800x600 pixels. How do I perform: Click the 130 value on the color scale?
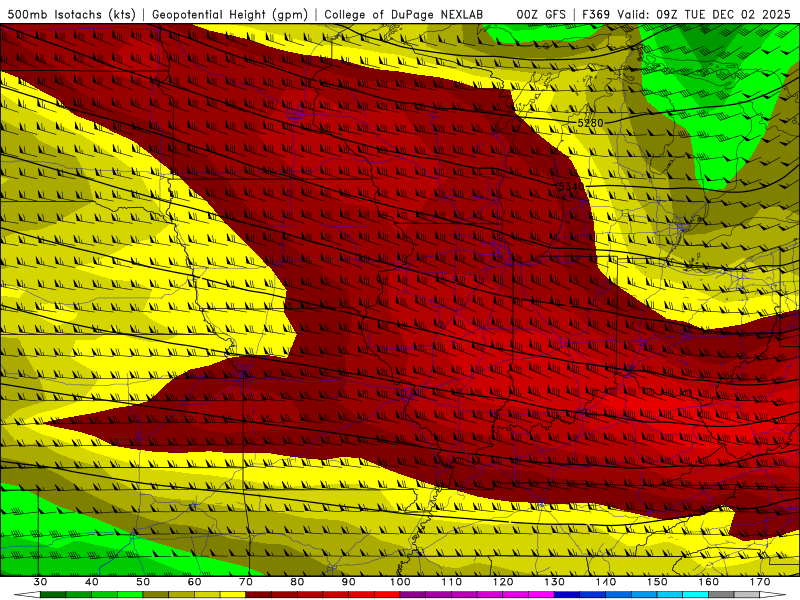click(555, 582)
